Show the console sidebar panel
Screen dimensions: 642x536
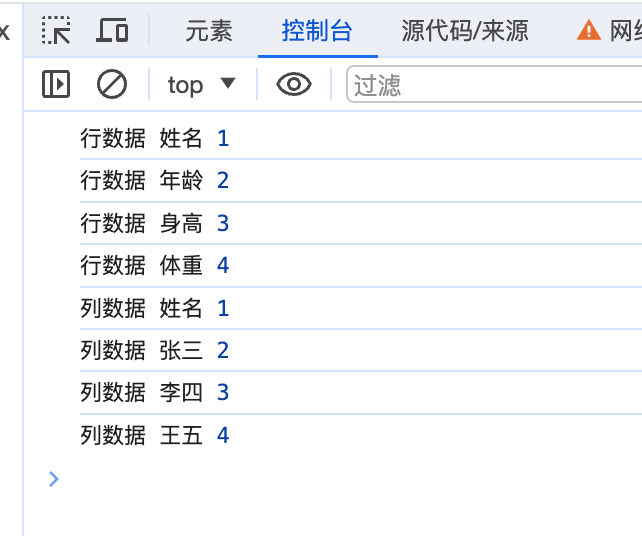(x=56, y=84)
